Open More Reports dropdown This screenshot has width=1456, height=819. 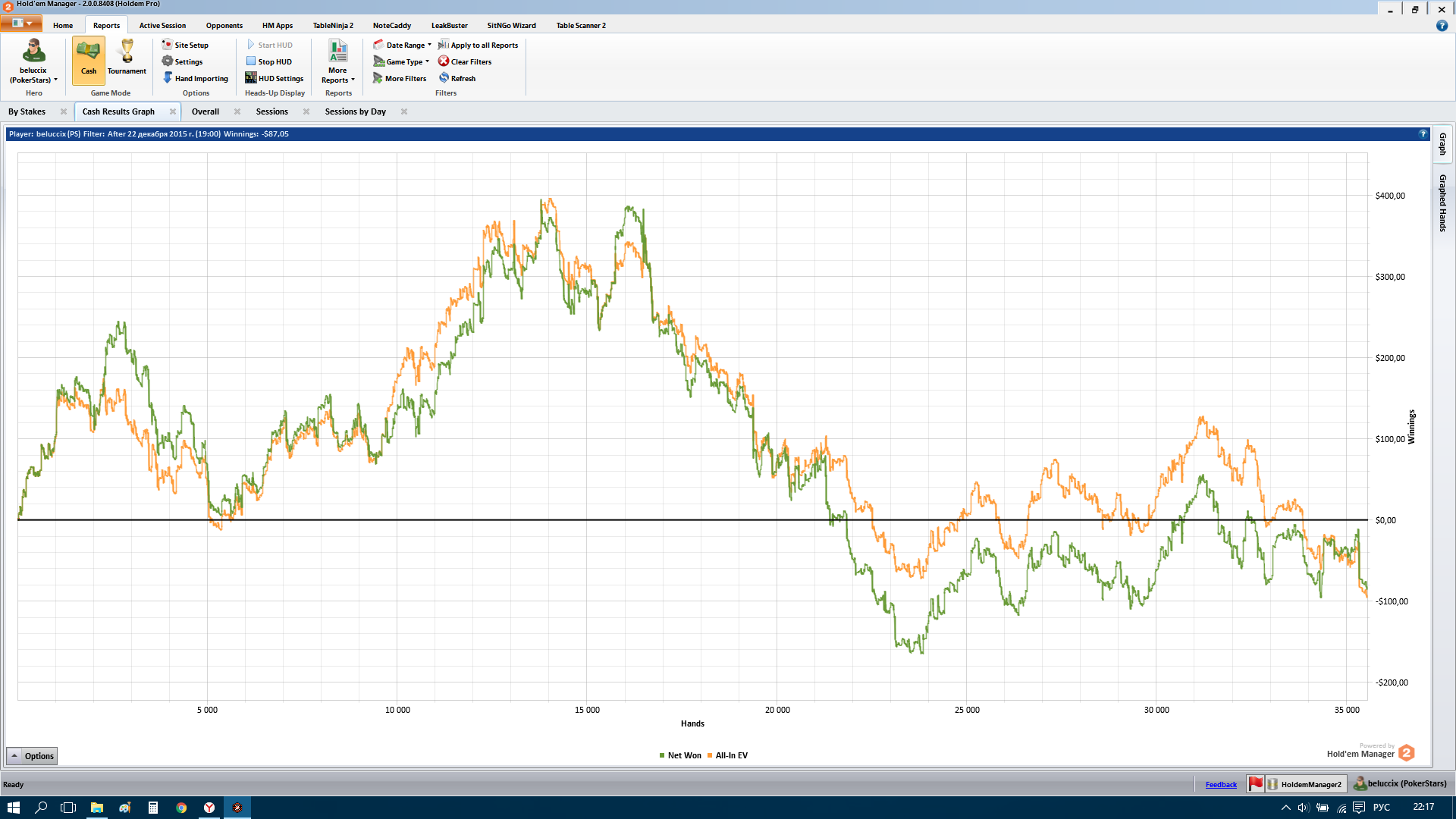(x=337, y=61)
